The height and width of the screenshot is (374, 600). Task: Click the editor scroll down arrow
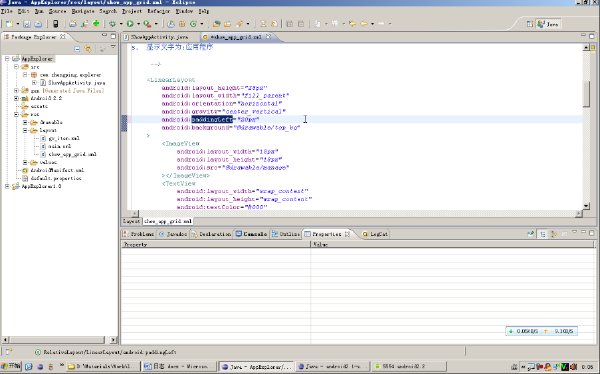point(586,206)
